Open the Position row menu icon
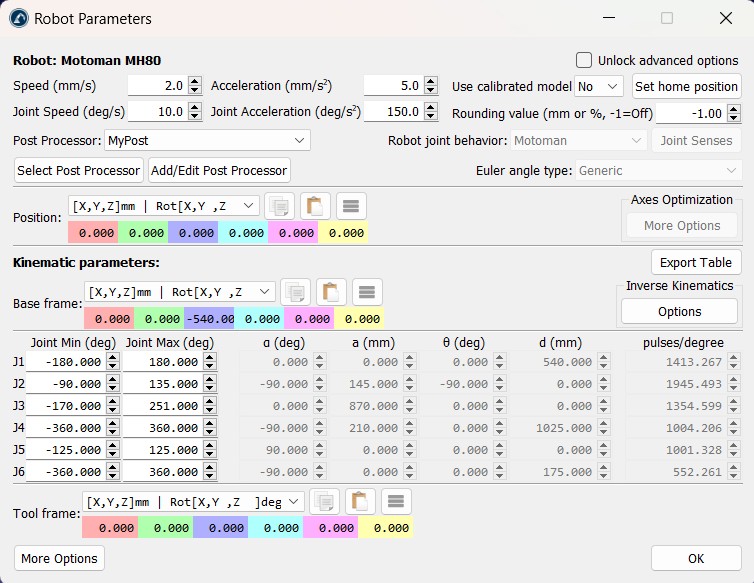Screen dimensions: 754x583 tap(351, 206)
